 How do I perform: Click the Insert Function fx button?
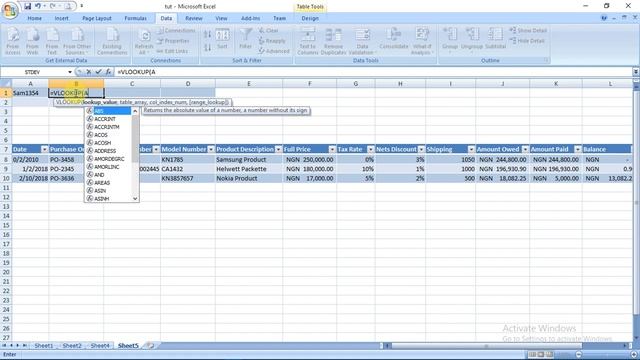pos(108,72)
